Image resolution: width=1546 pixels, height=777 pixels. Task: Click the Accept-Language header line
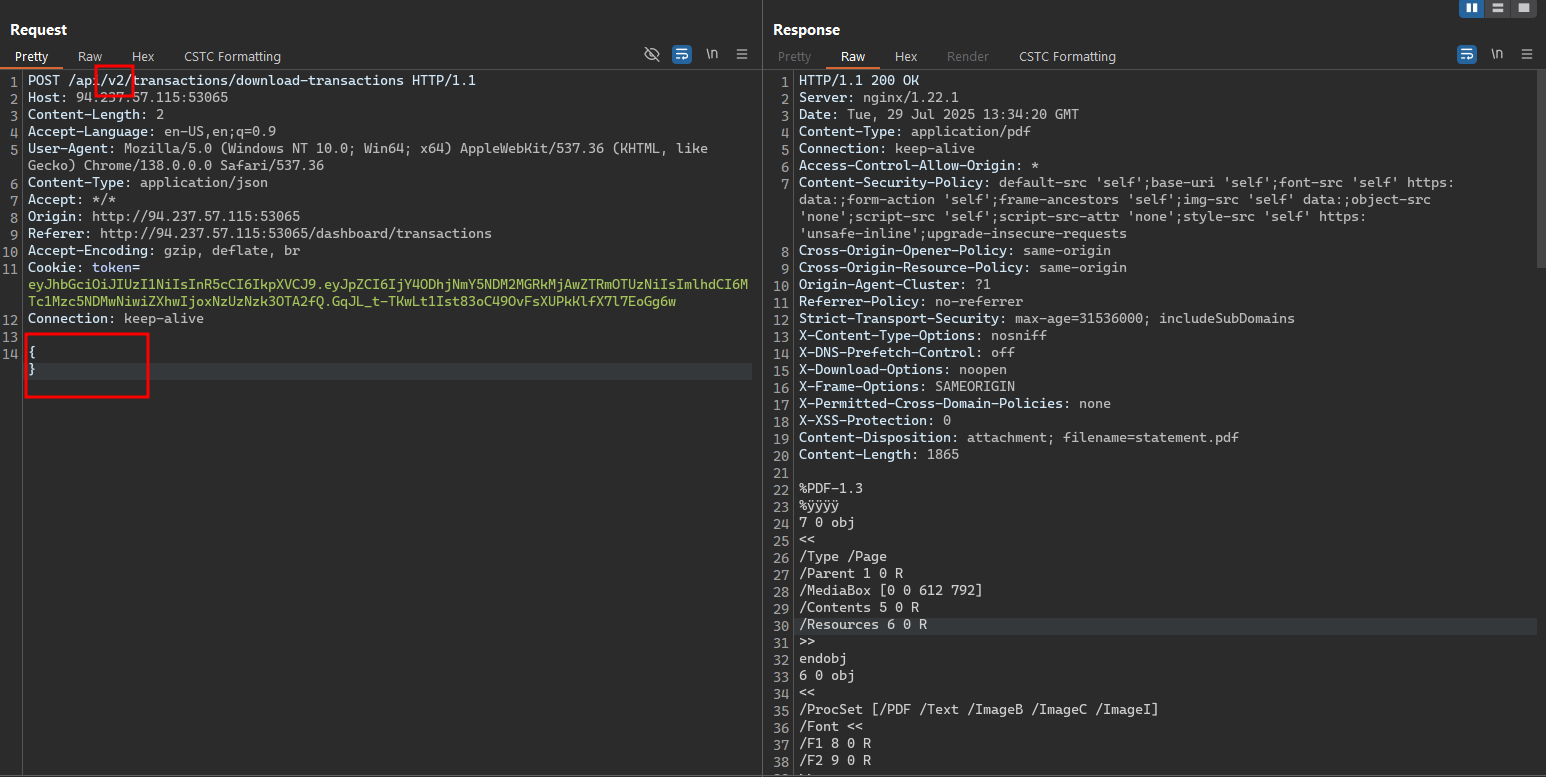(152, 131)
